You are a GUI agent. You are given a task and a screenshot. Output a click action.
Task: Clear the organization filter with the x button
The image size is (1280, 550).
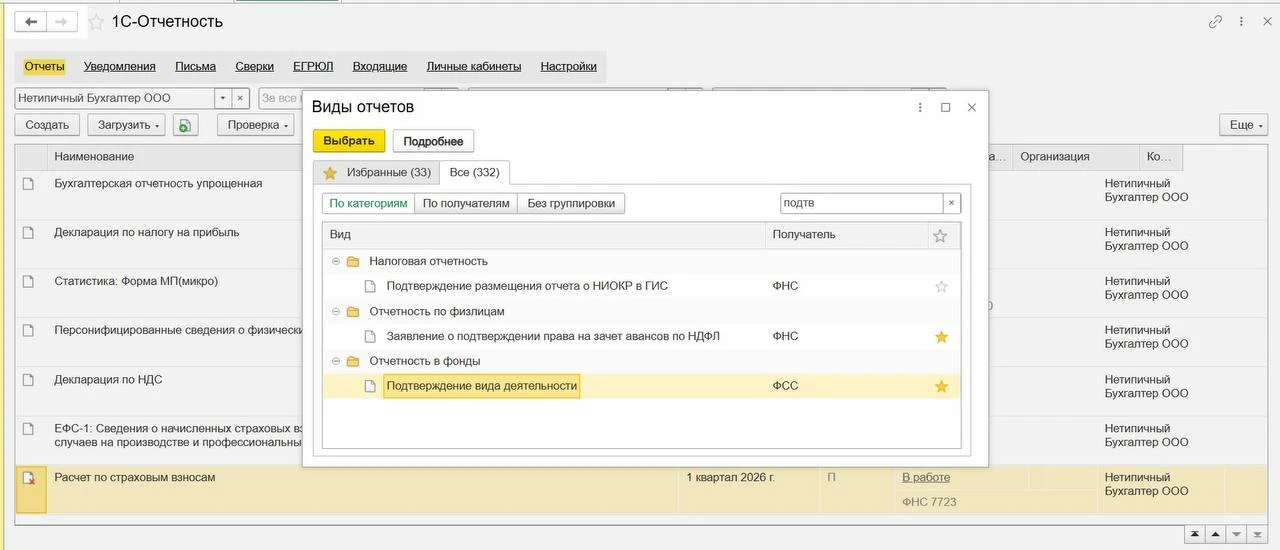[x=241, y=98]
